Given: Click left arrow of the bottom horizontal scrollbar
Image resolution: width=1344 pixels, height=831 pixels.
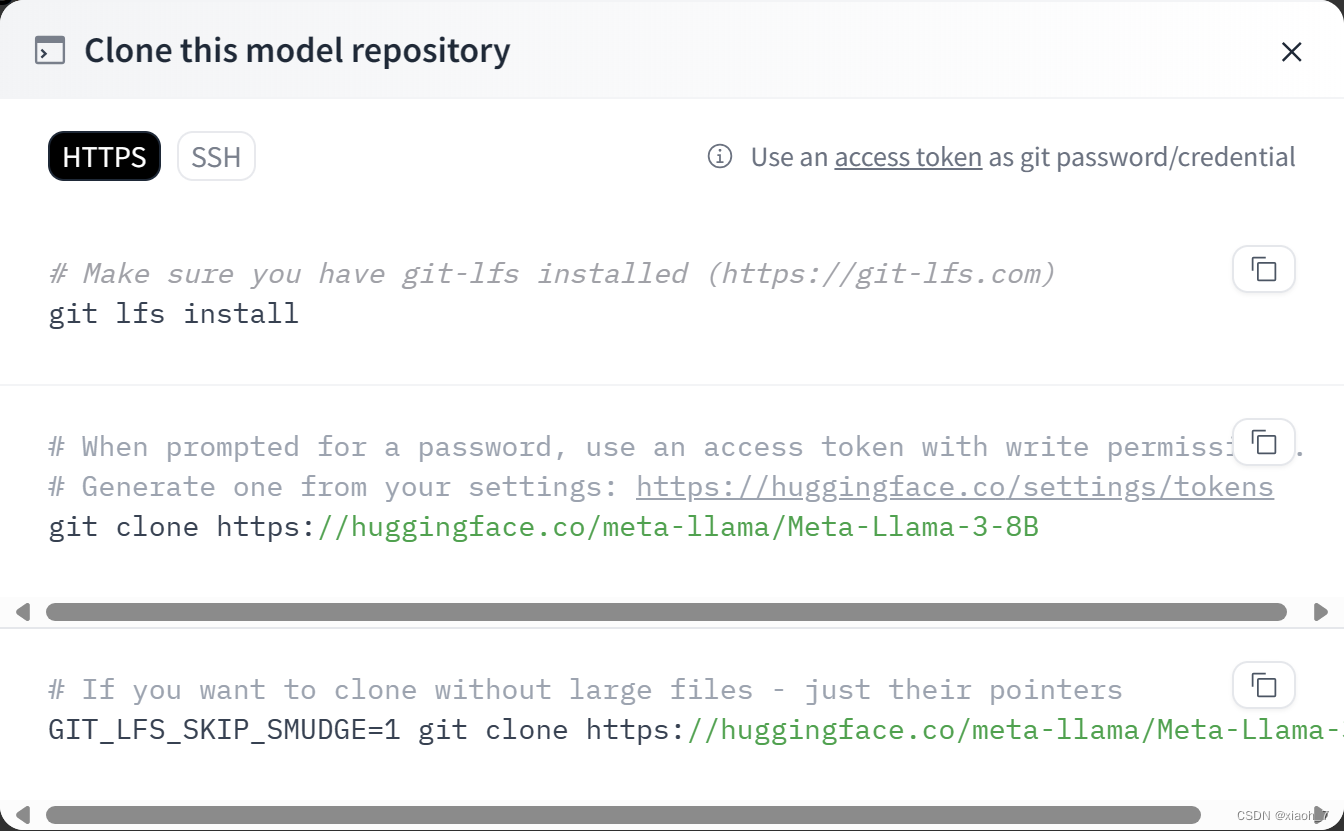Looking at the screenshot, I should click(x=22, y=815).
